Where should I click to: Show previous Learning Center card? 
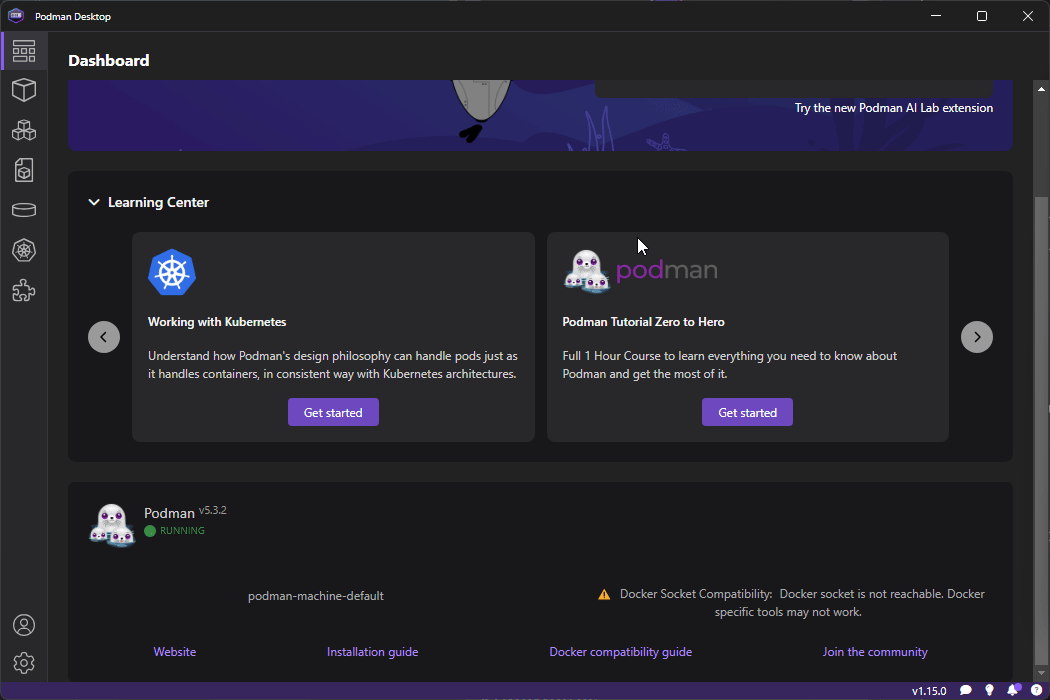click(104, 337)
